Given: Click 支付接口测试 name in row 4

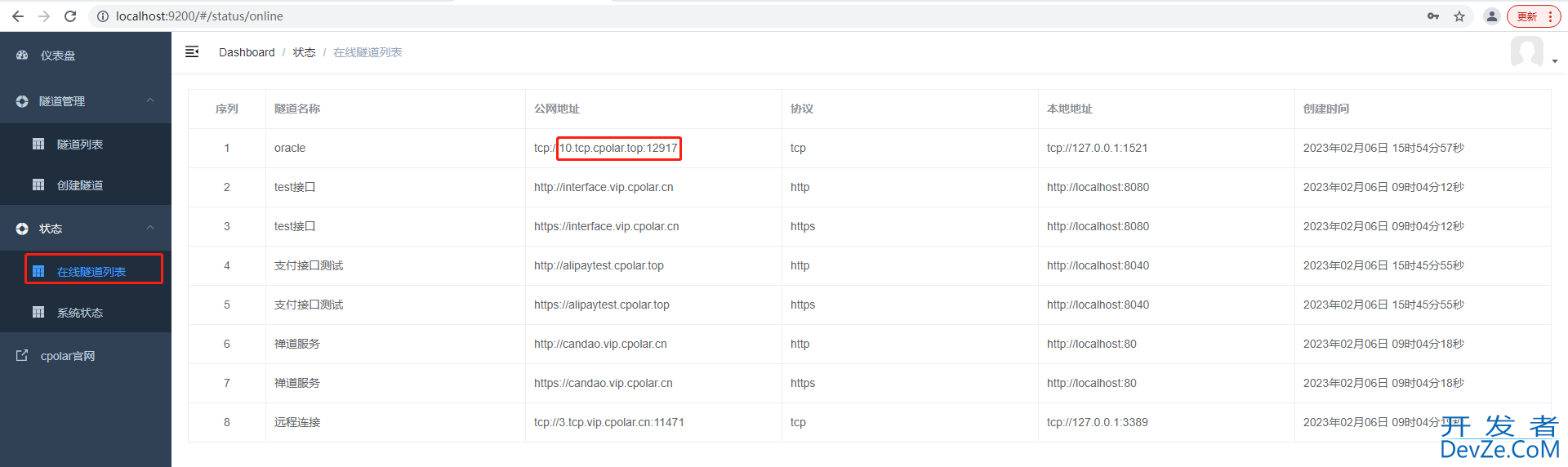Looking at the screenshot, I should (x=309, y=265).
